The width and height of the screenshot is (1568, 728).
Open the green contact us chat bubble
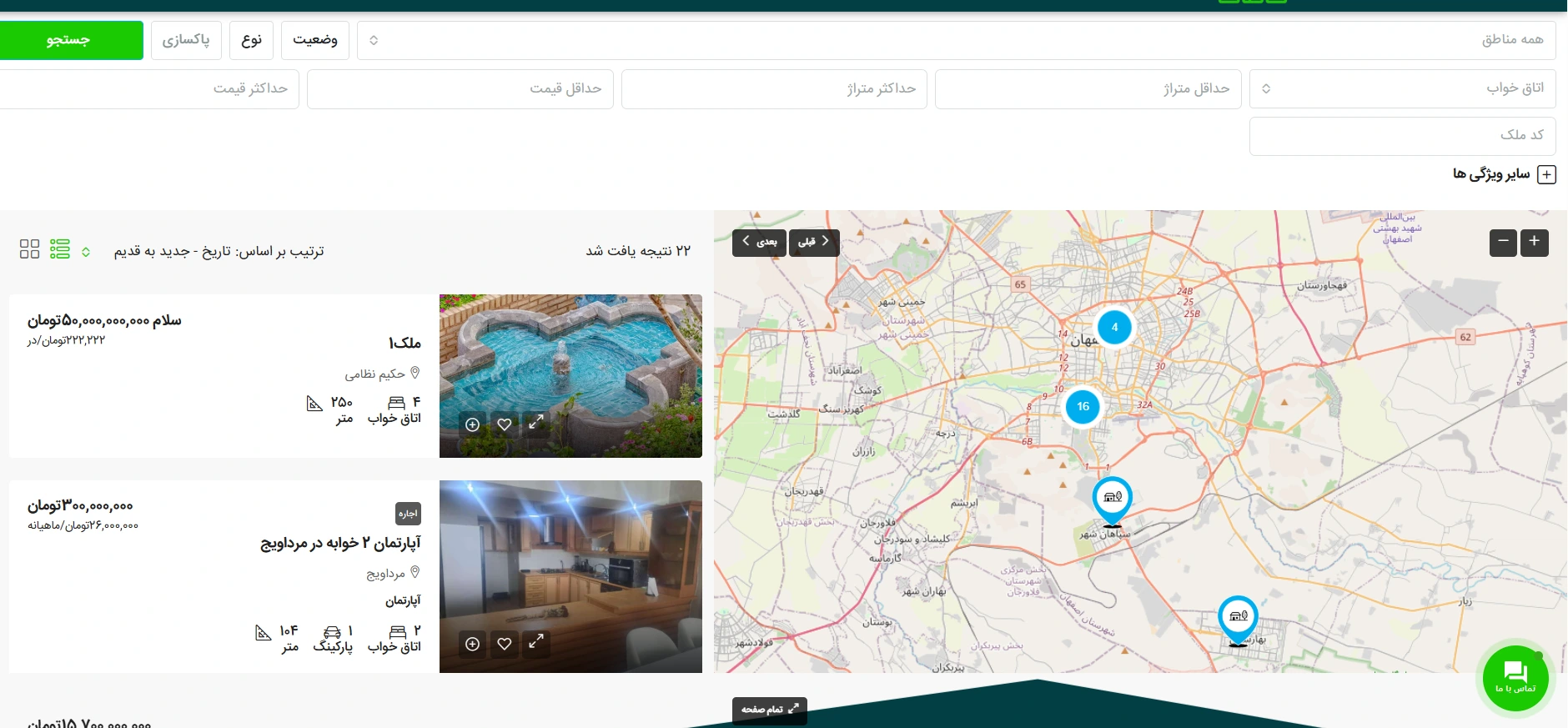tap(1515, 678)
